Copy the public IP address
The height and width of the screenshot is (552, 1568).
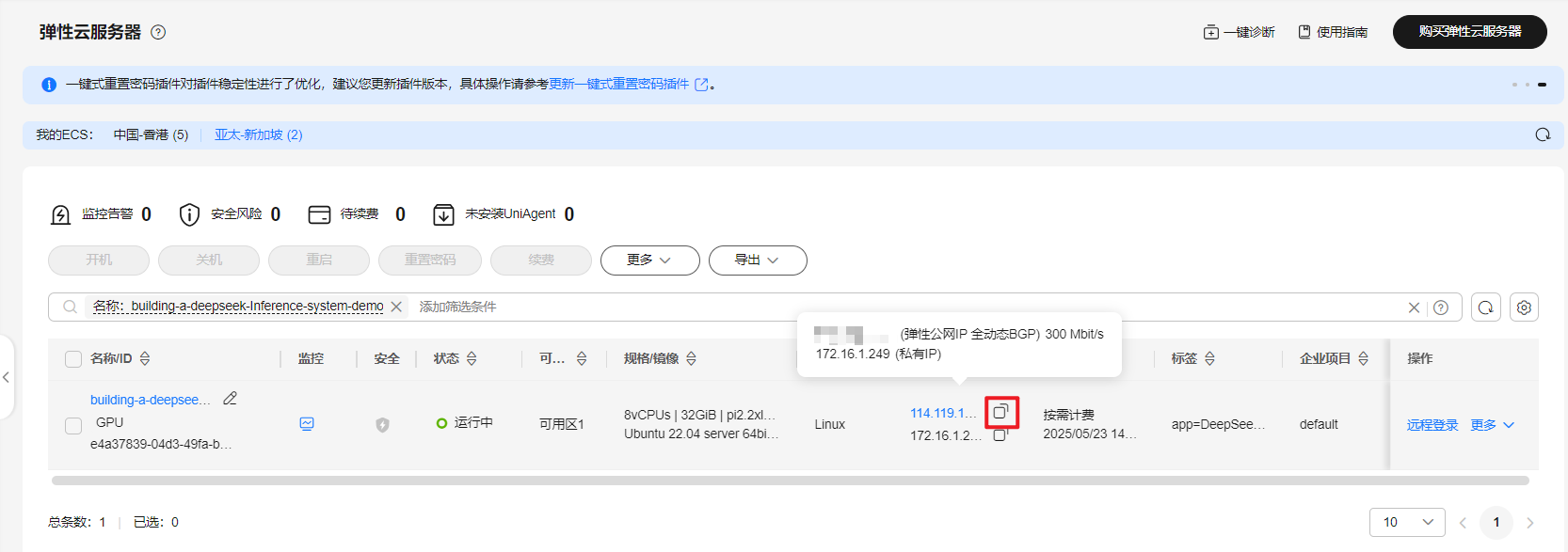[x=1001, y=411]
